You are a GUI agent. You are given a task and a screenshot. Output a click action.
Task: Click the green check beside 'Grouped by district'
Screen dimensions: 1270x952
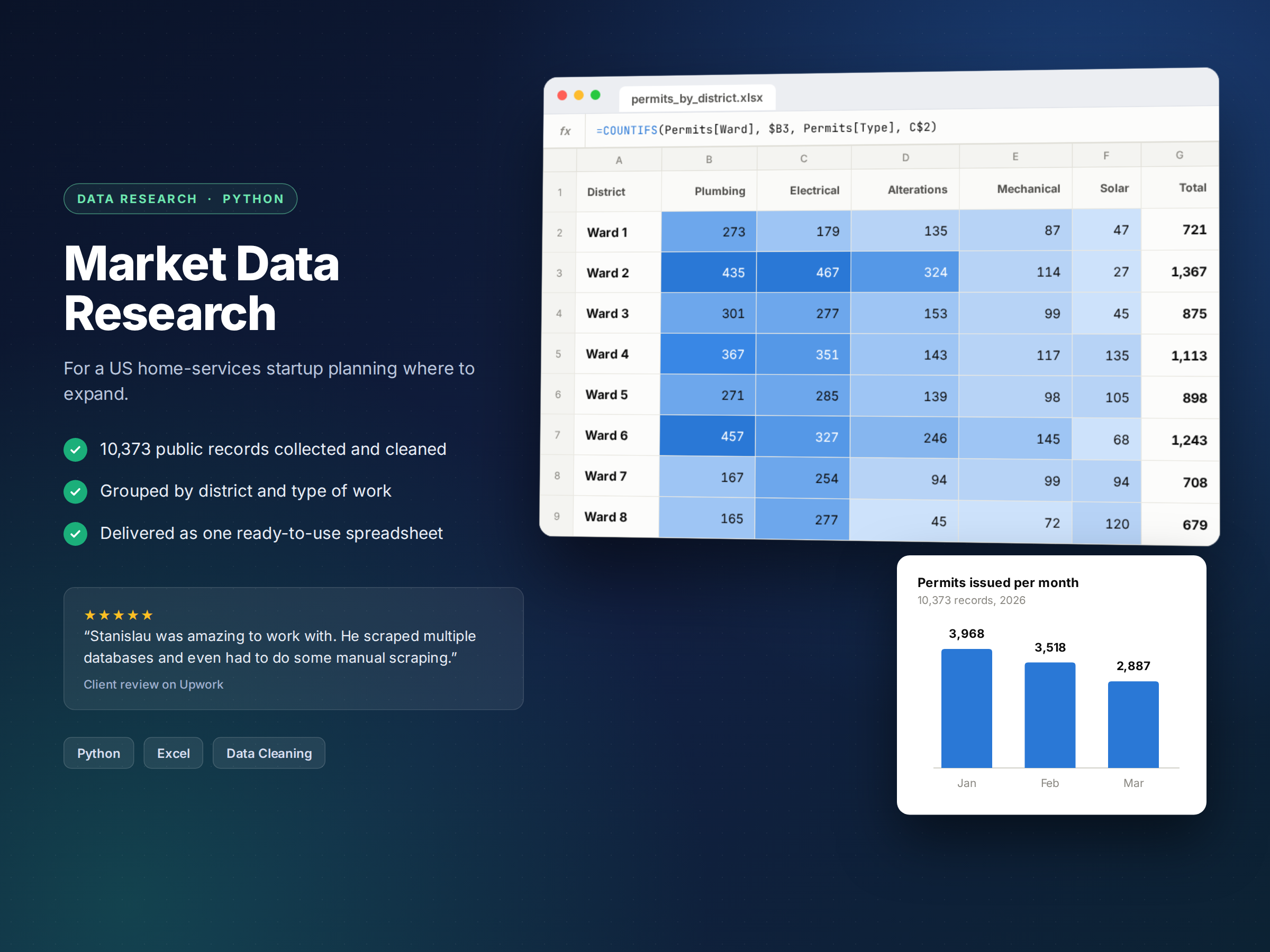click(75, 491)
